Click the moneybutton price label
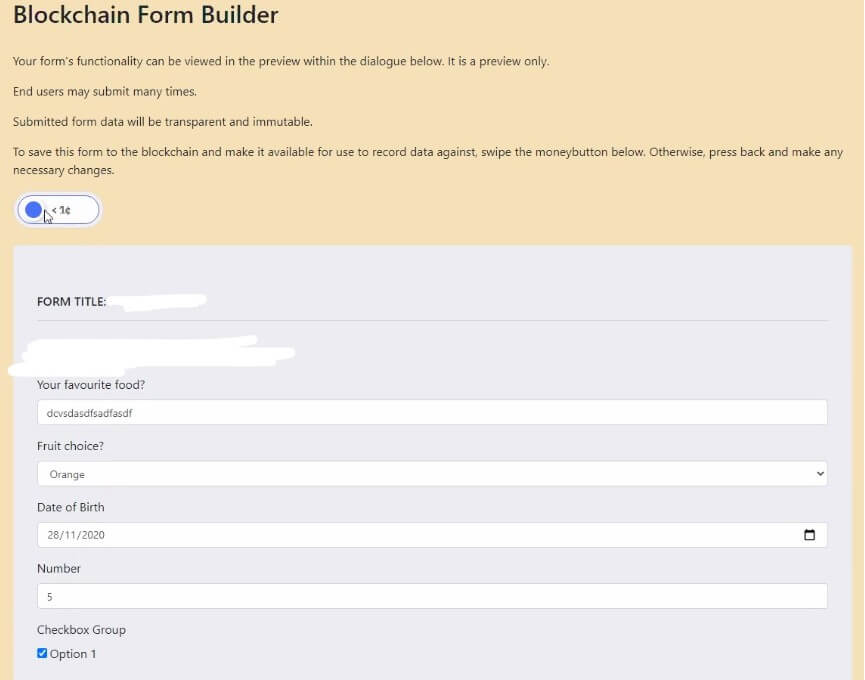This screenshot has height=680, width=865. click(x=62, y=210)
